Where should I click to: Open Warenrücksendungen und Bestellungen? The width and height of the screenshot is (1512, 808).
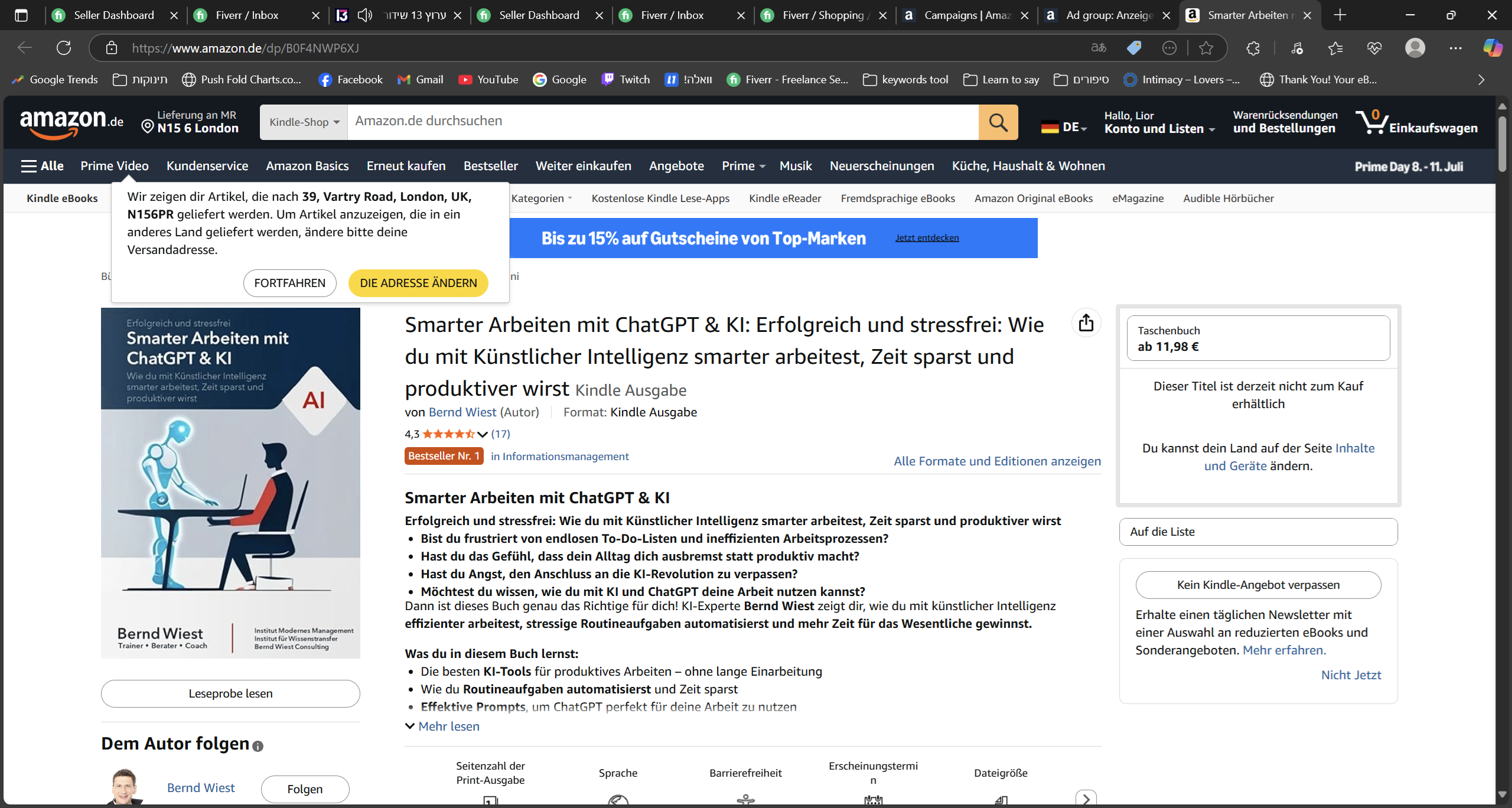coord(1285,122)
